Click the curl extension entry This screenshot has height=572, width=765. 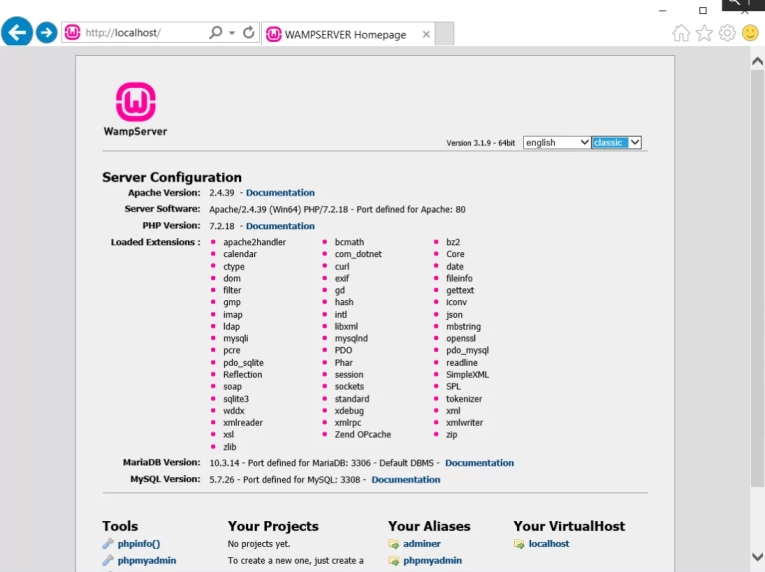(342, 266)
